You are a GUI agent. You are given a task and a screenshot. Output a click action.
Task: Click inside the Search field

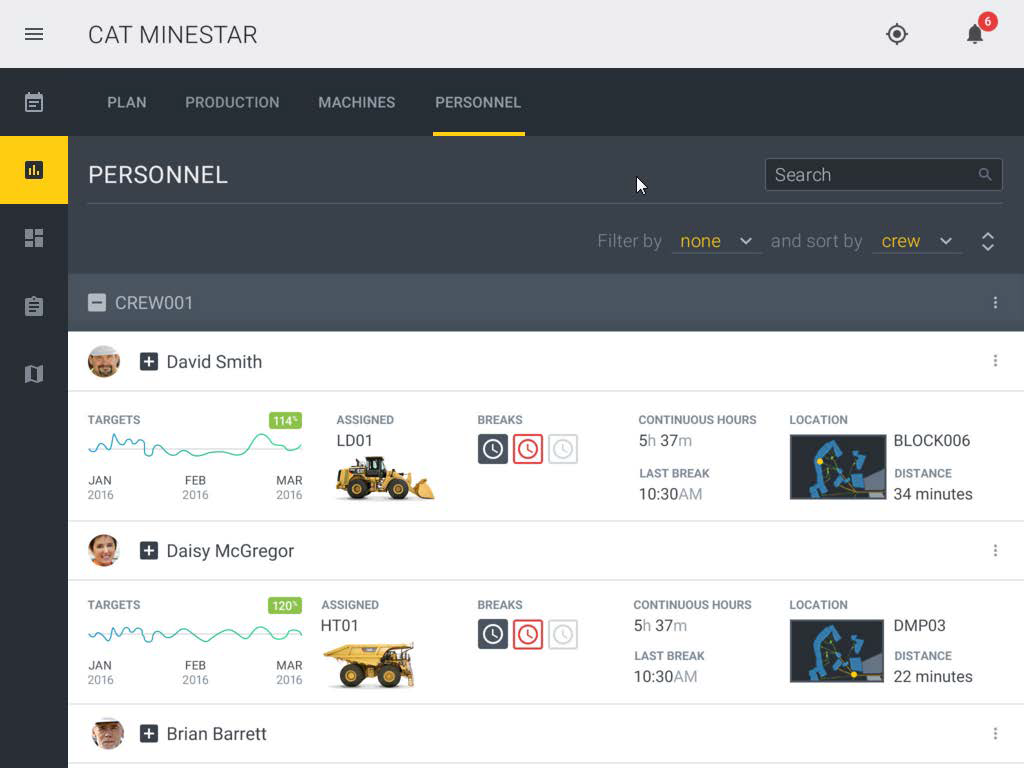click(870, 175)
